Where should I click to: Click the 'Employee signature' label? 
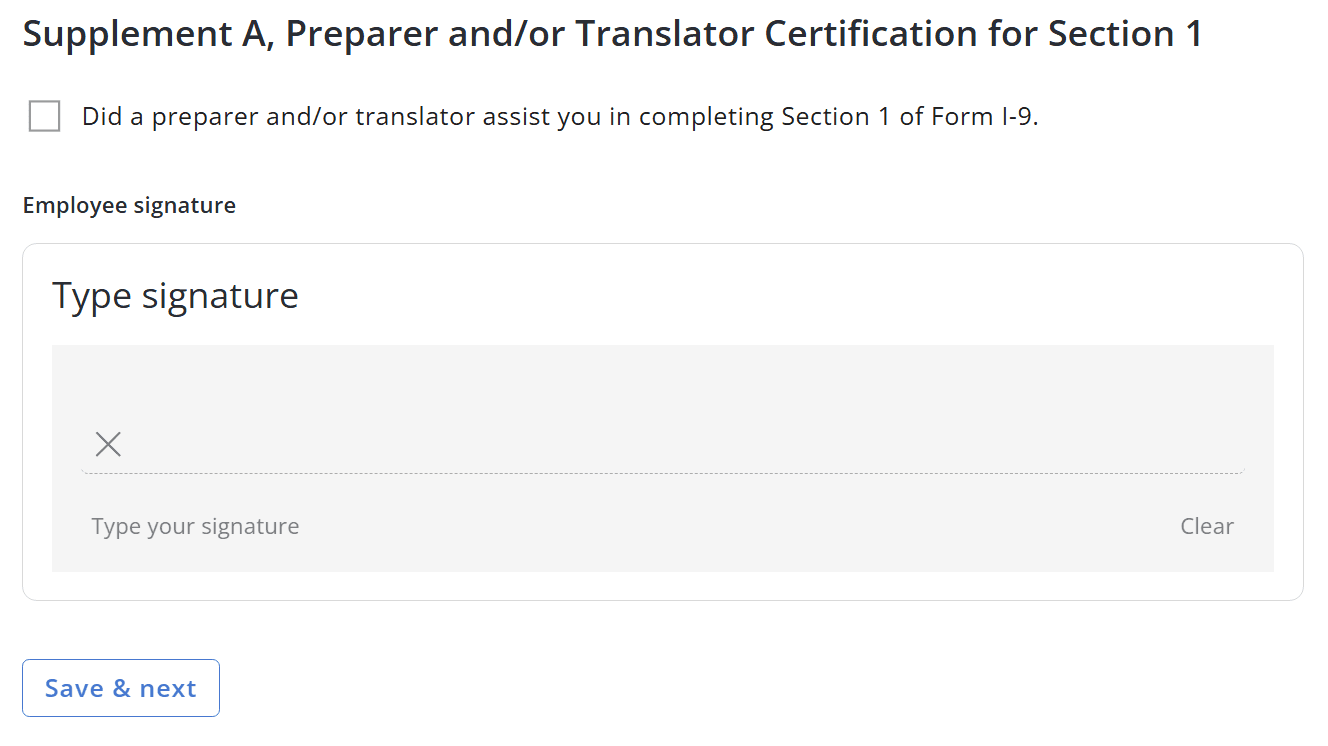tap(129, 206)
